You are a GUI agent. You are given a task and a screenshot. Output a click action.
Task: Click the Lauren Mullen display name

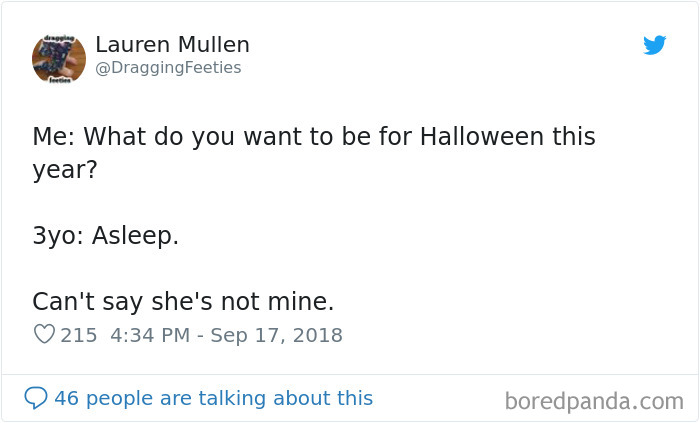(172, 45)
